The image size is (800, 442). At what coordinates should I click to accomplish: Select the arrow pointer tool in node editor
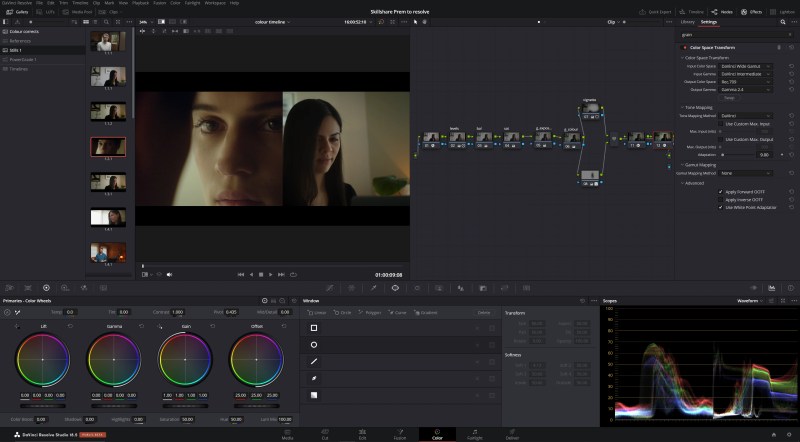tap(415, 22)
